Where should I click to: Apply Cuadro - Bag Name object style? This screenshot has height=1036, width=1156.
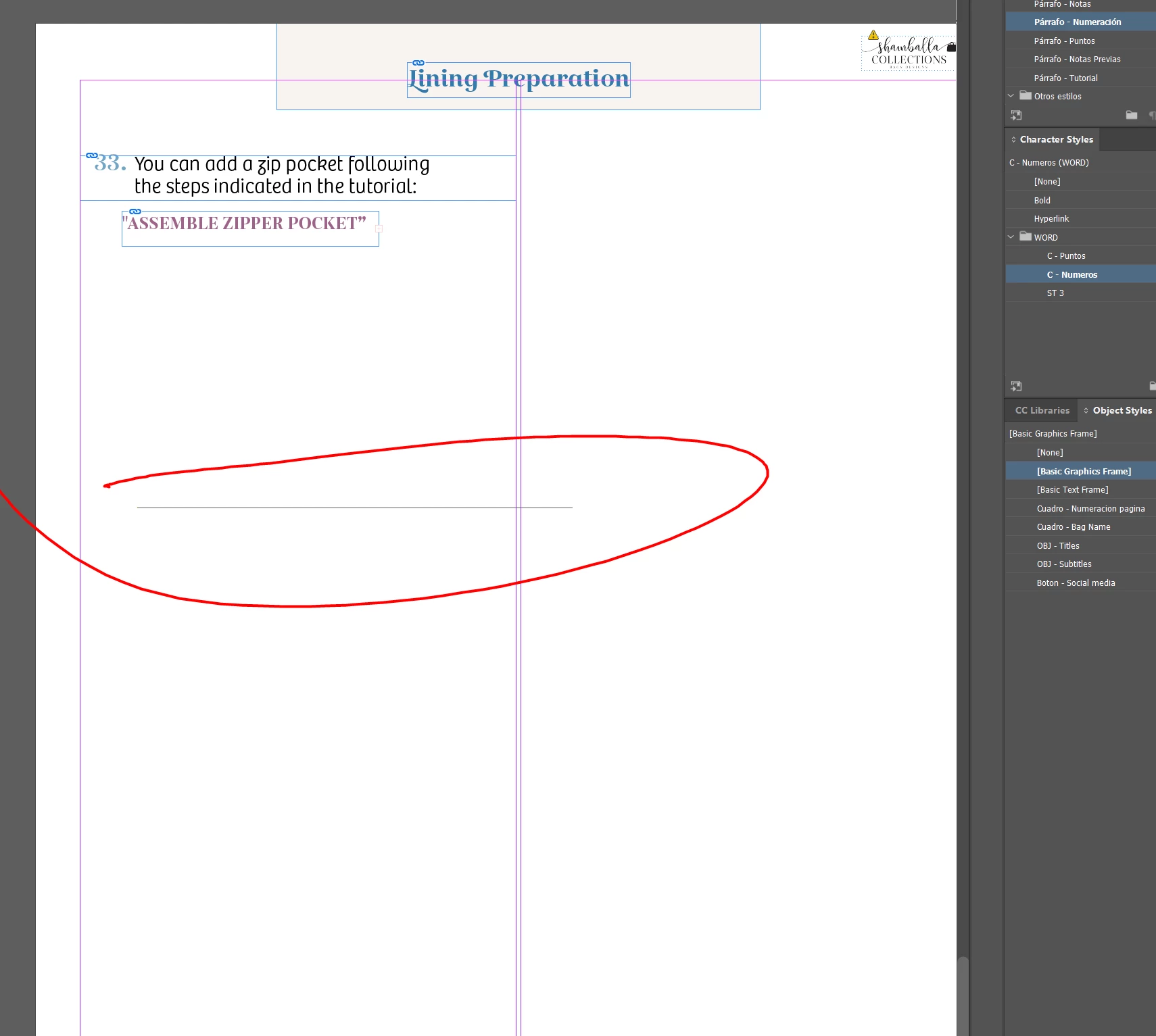[x=1080, y=527]
